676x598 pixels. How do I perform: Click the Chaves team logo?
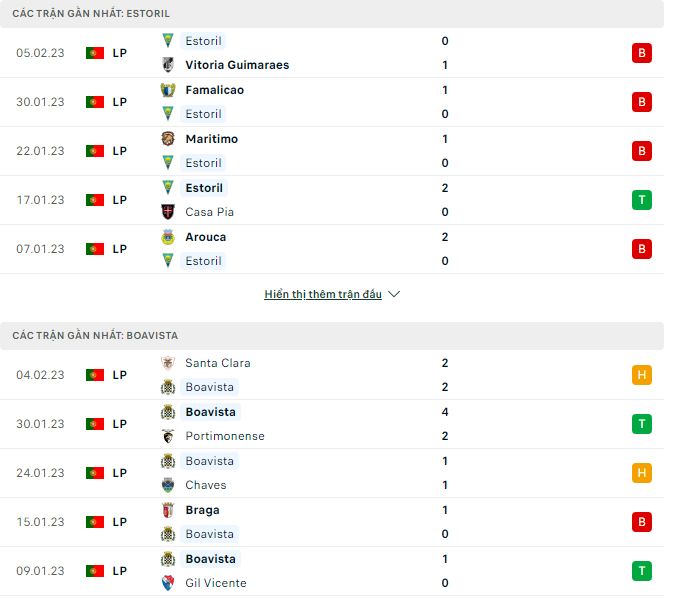point(168,485)
